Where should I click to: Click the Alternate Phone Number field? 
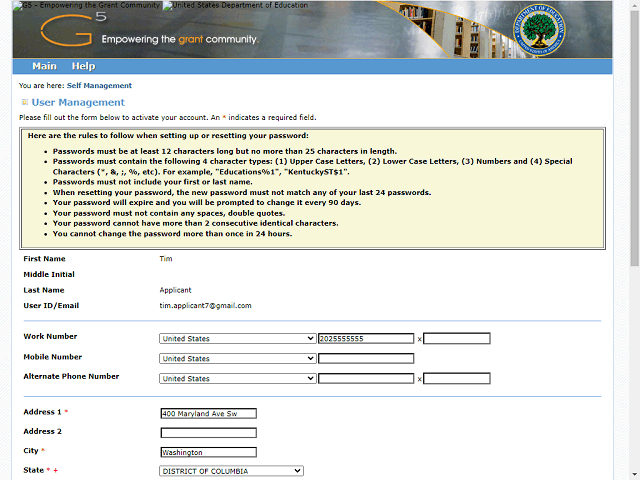(x=365, y=379)
